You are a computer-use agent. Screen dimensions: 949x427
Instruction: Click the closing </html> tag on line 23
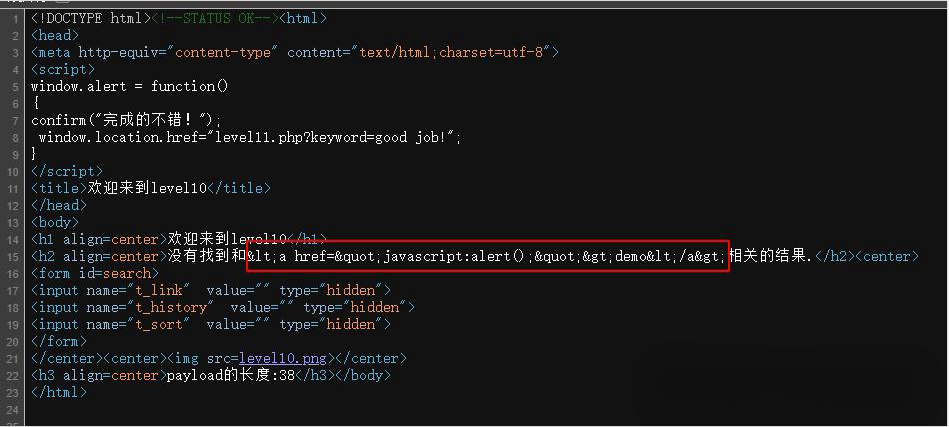(x=59, y=393)
